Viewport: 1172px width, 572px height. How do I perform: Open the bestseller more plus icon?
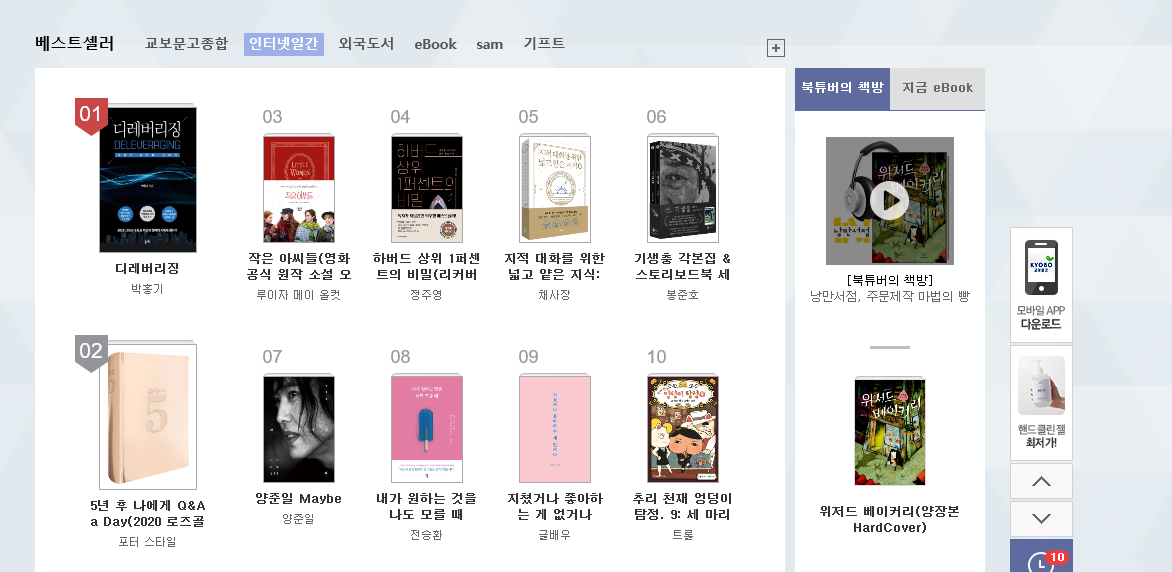[776, 48]
